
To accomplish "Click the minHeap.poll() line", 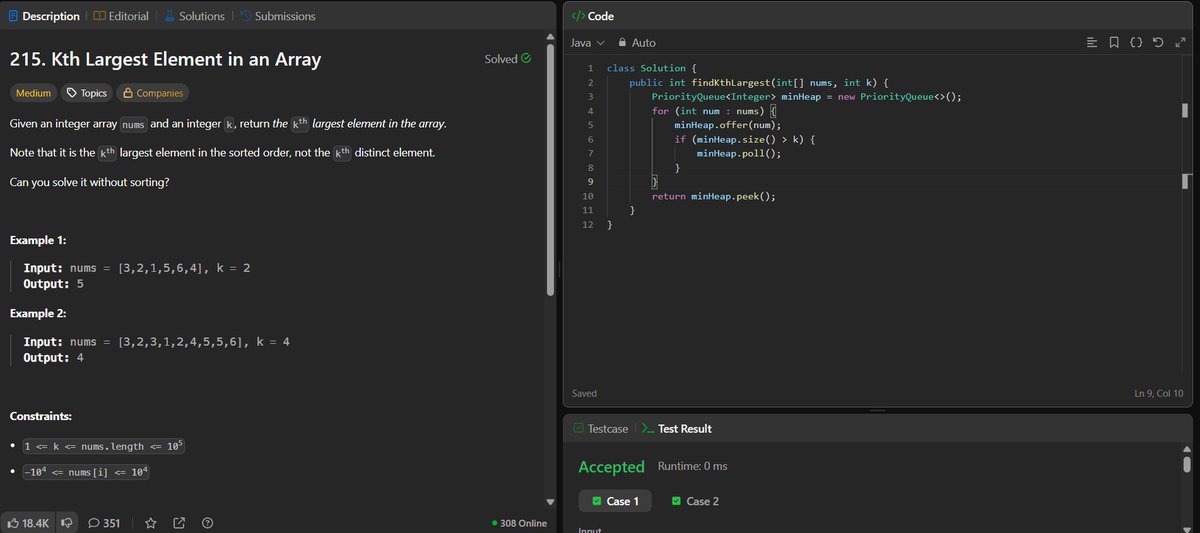I will (739, 153).
